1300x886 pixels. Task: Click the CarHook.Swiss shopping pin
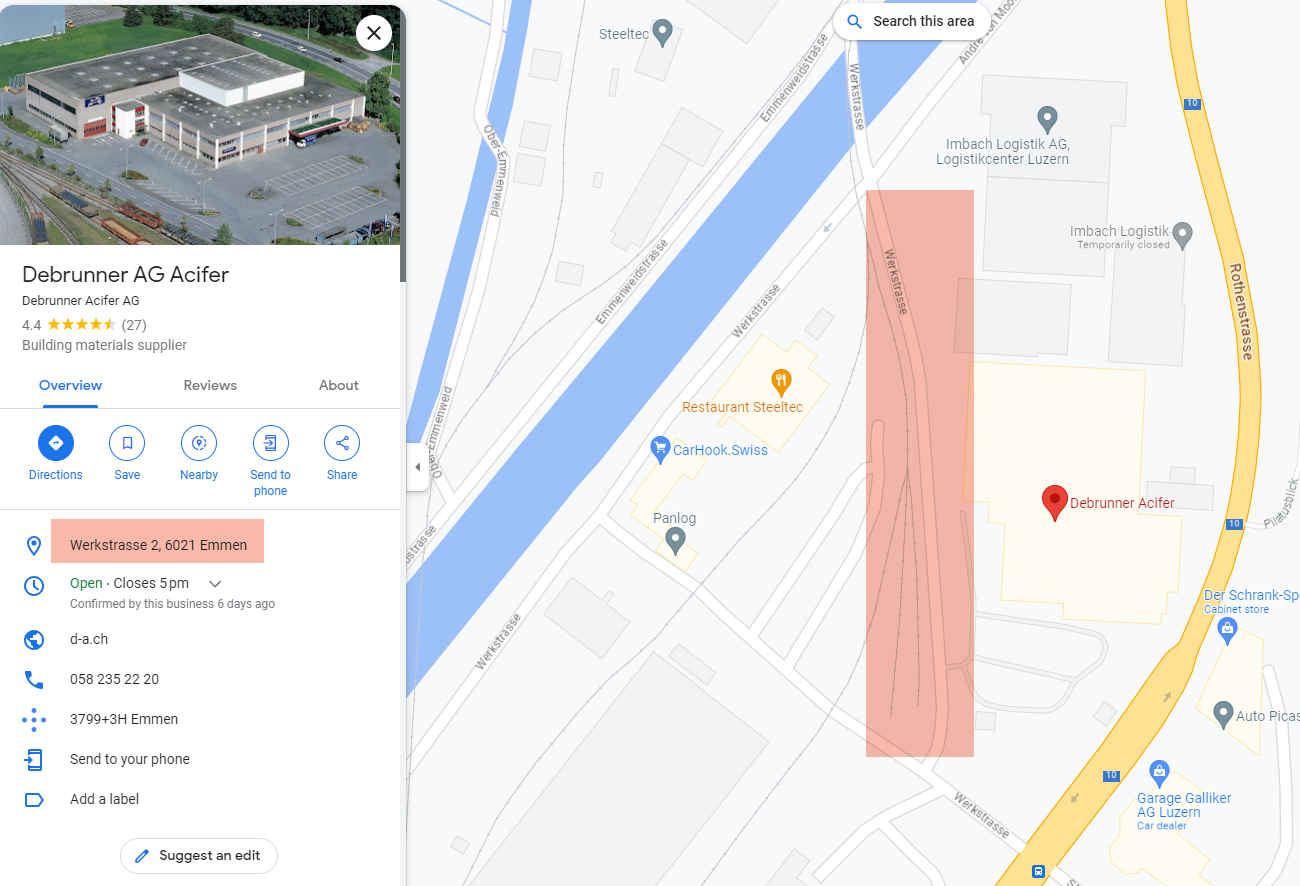(x=659, y=449)
